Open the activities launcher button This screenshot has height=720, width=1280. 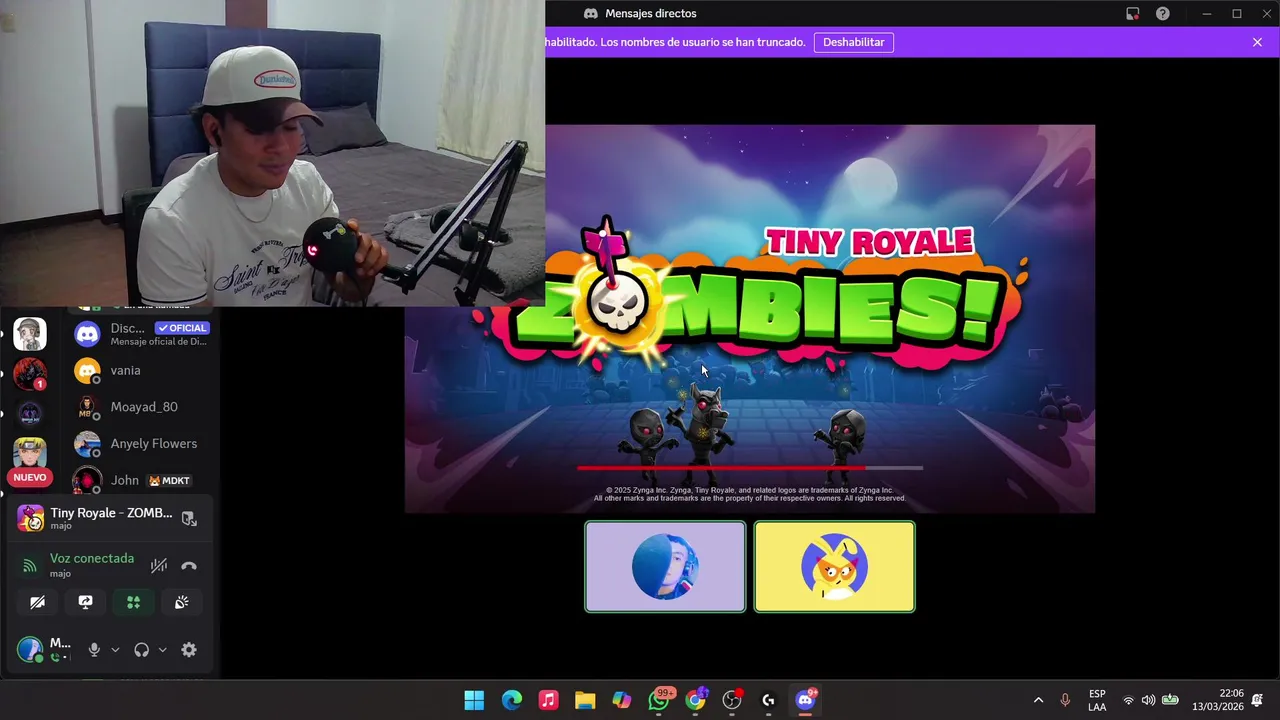tap(133, 602)
